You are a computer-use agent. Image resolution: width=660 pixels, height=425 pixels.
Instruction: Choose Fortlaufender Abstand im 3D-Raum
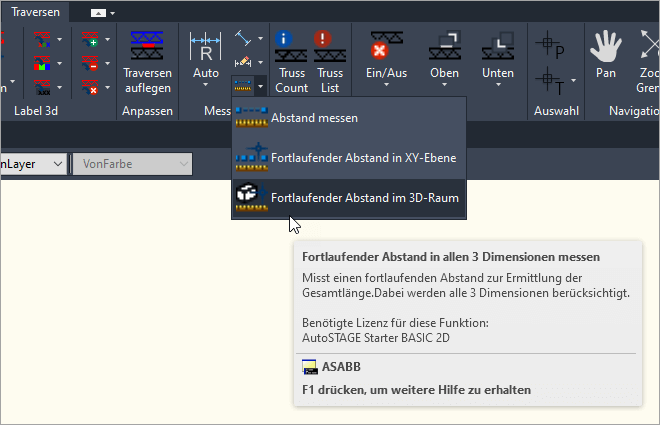(349, 198)
